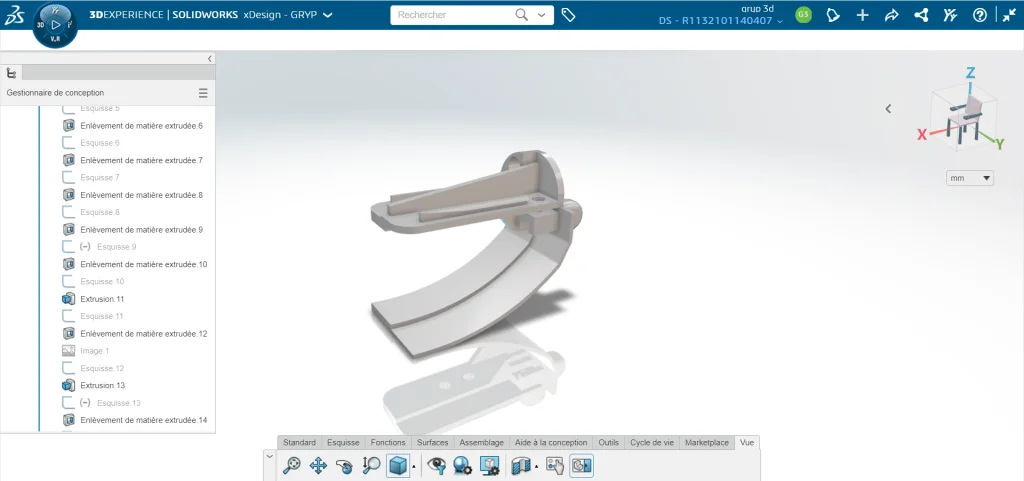Select the pan tool with four arrows
Viewport: 1024px width, 481px height.
(x=319, y=465)
